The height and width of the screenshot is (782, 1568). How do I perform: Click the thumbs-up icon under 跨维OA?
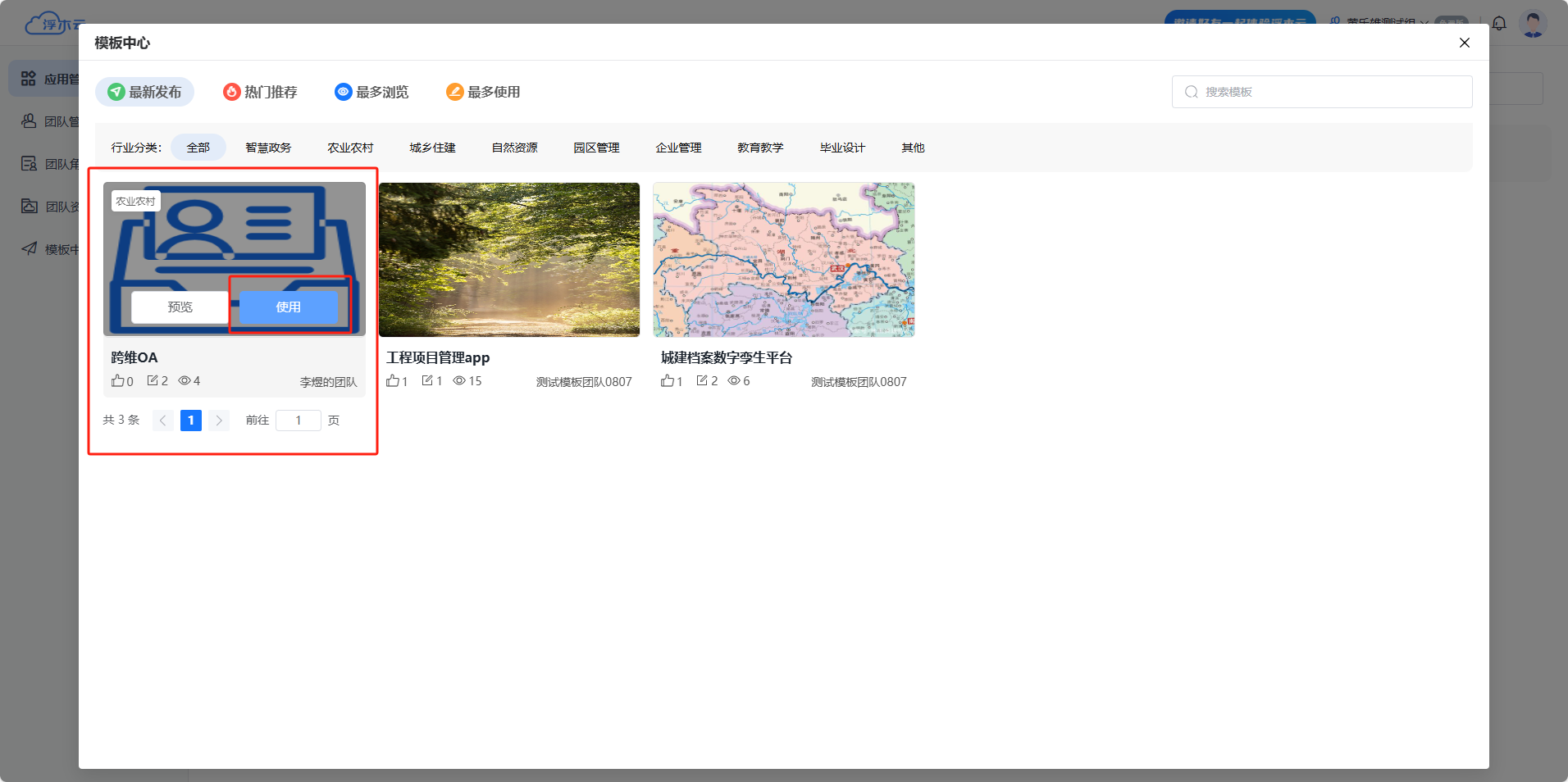(117, 381)
